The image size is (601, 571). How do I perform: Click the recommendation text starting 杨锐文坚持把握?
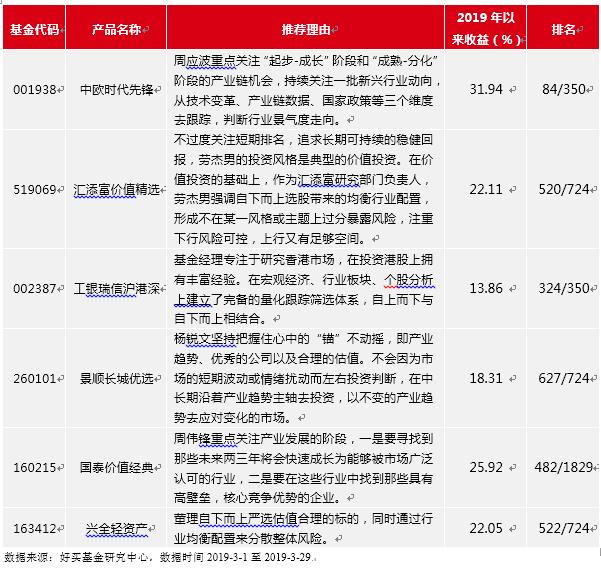click(304, 379)
